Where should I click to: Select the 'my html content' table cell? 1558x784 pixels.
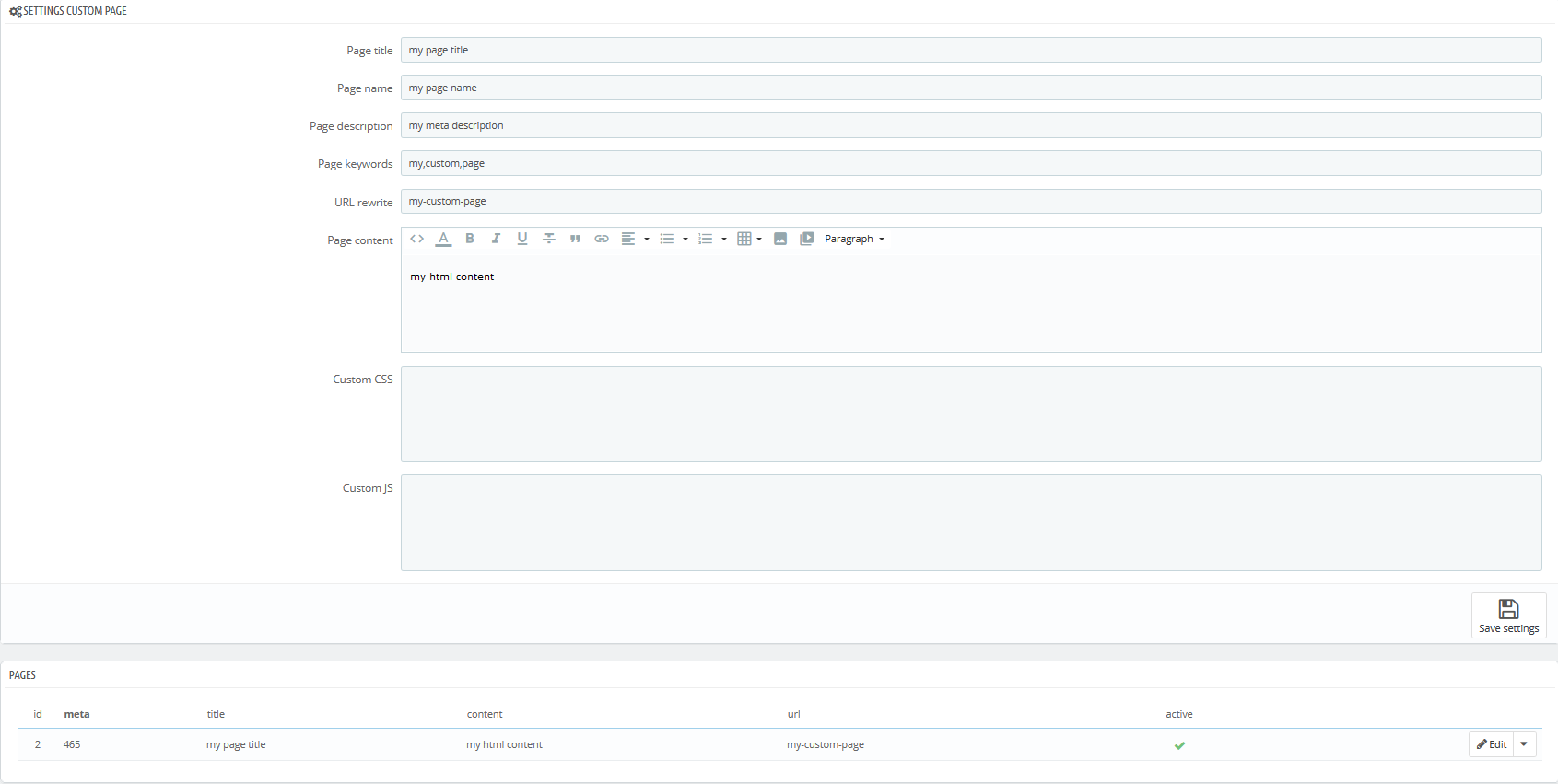[504, 744]
